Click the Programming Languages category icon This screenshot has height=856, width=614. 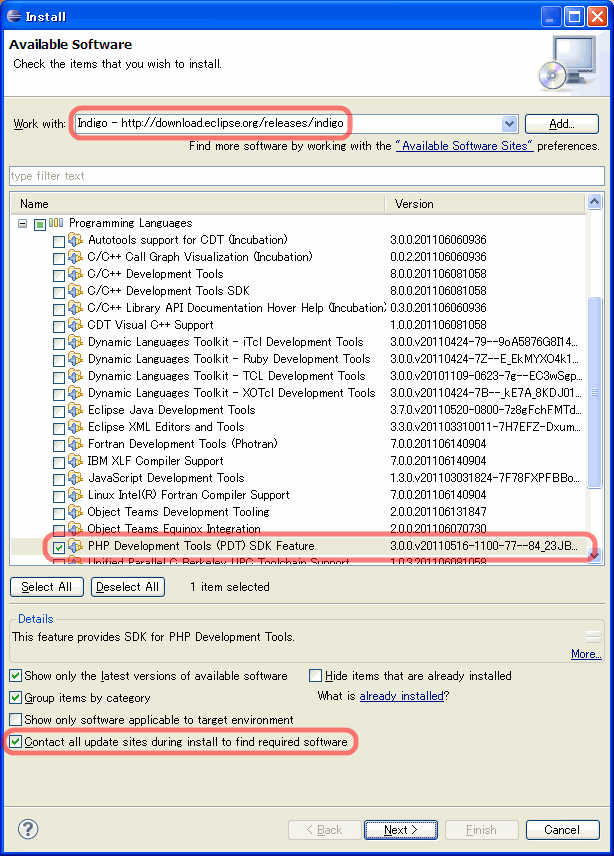pos(56,223)
